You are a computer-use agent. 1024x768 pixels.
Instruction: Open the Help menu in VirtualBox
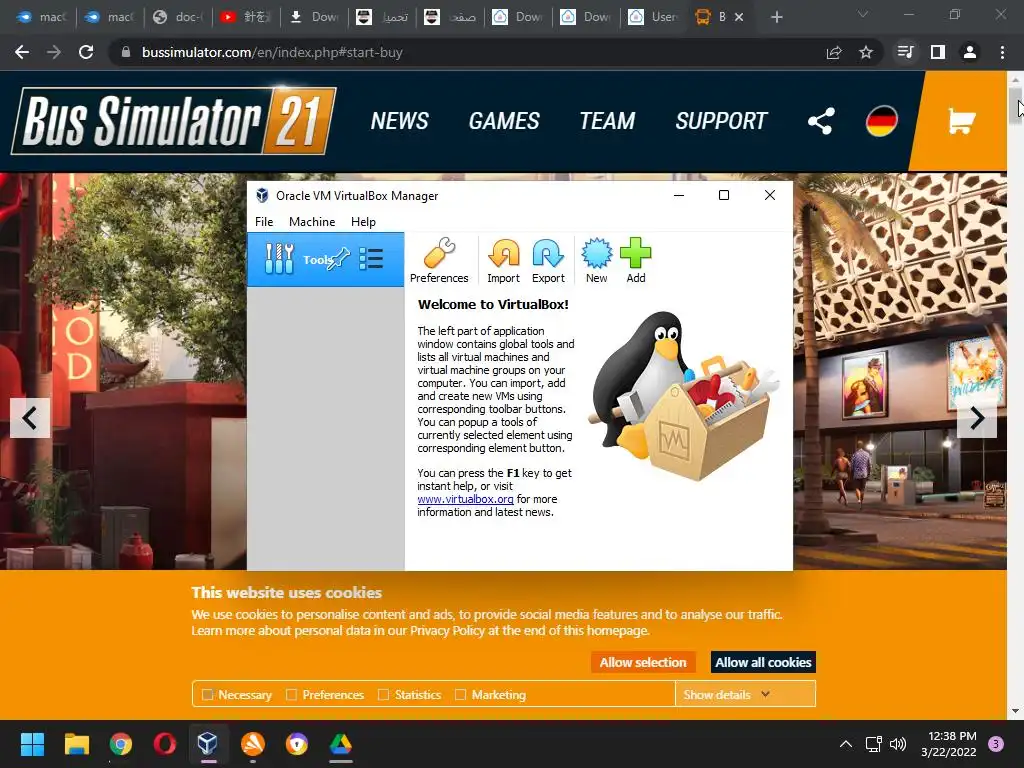coord(363,221)
